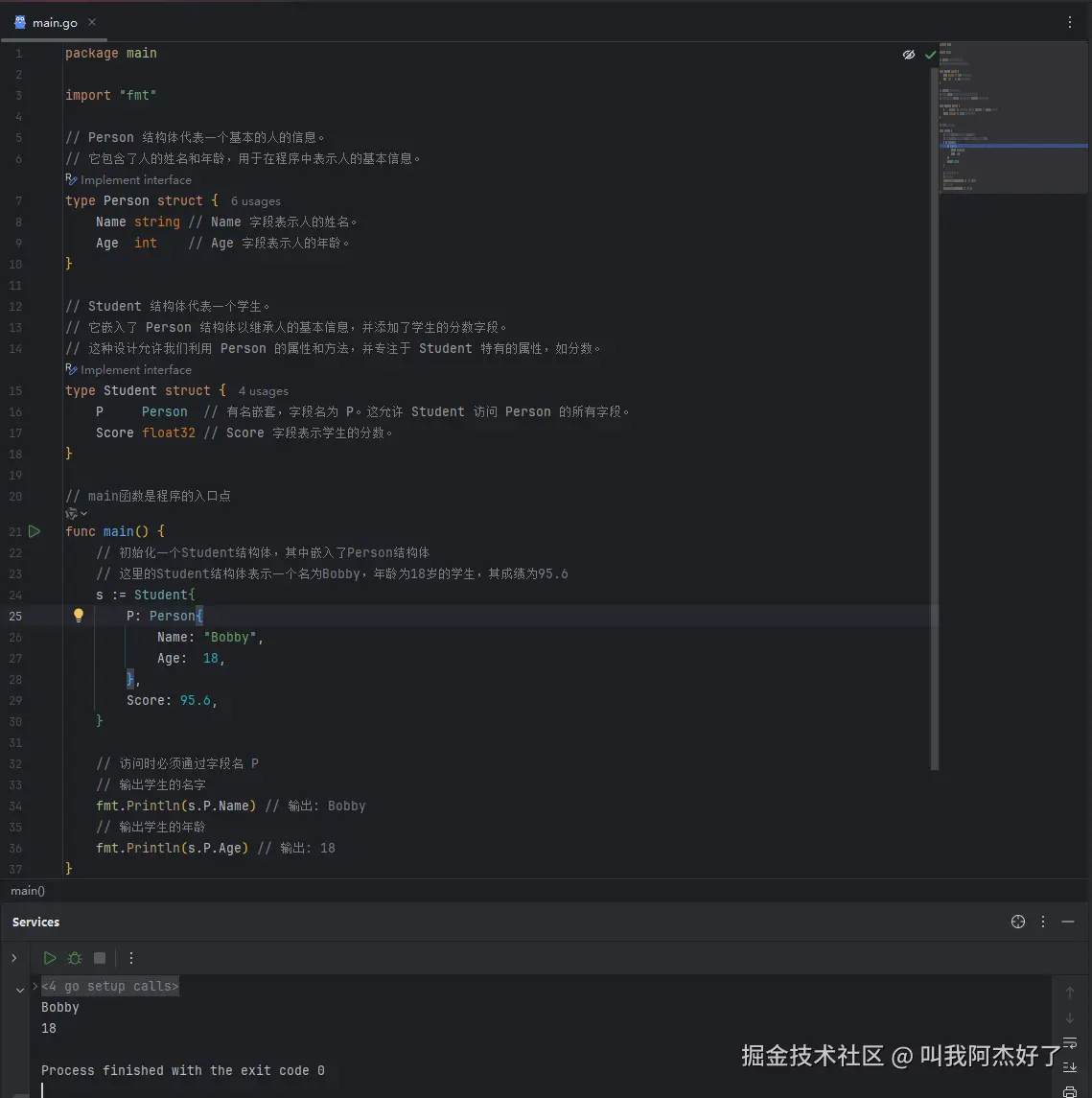Click the 'Score float32' field line

[146, 432]
